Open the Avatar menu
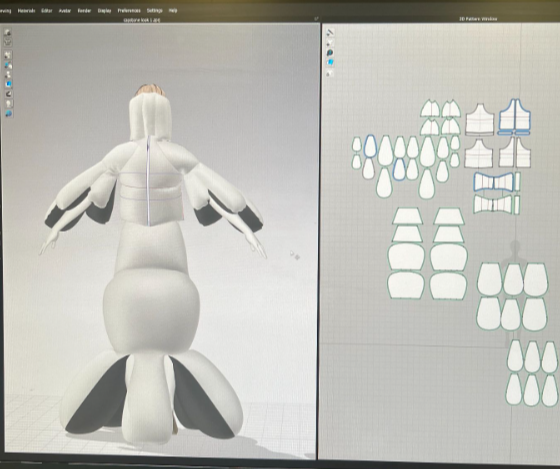The image size is (560, 469). (65, 11)
